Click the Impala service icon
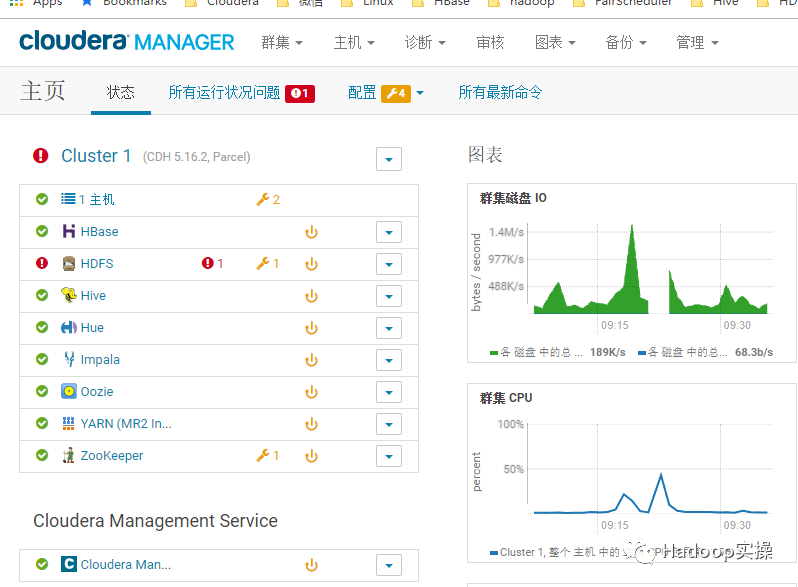The image size is (798, 587). (69, 359)
